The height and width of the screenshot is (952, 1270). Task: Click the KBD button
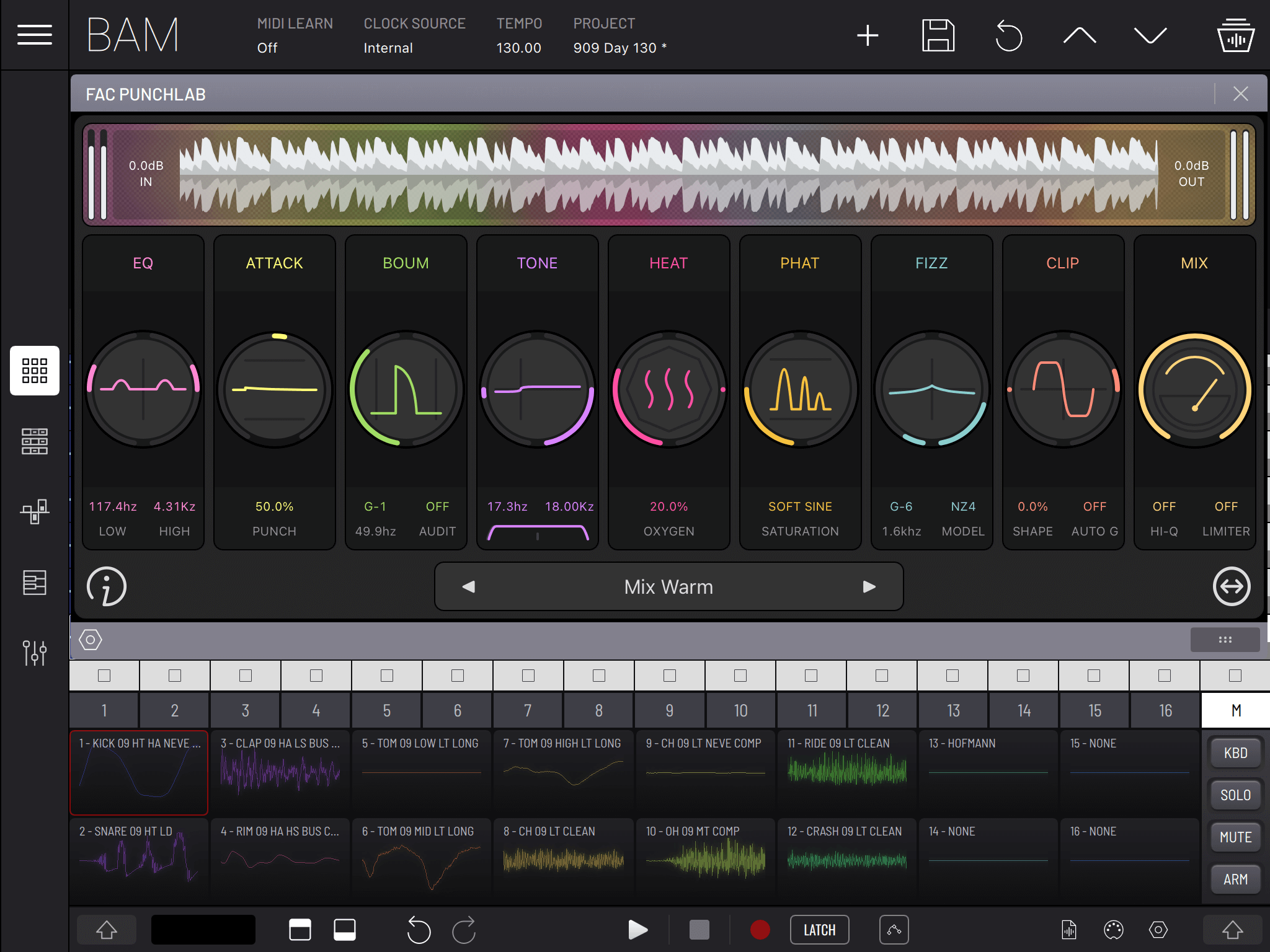click(1235, 753)
